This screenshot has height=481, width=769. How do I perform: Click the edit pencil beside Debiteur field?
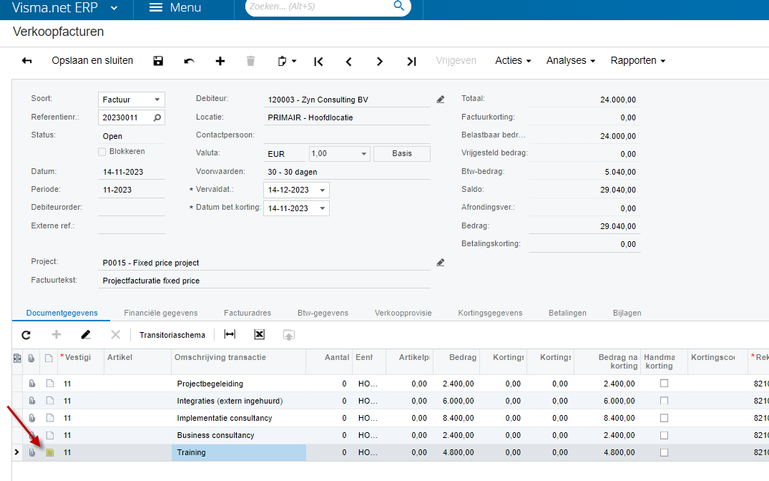click(440, 100)
